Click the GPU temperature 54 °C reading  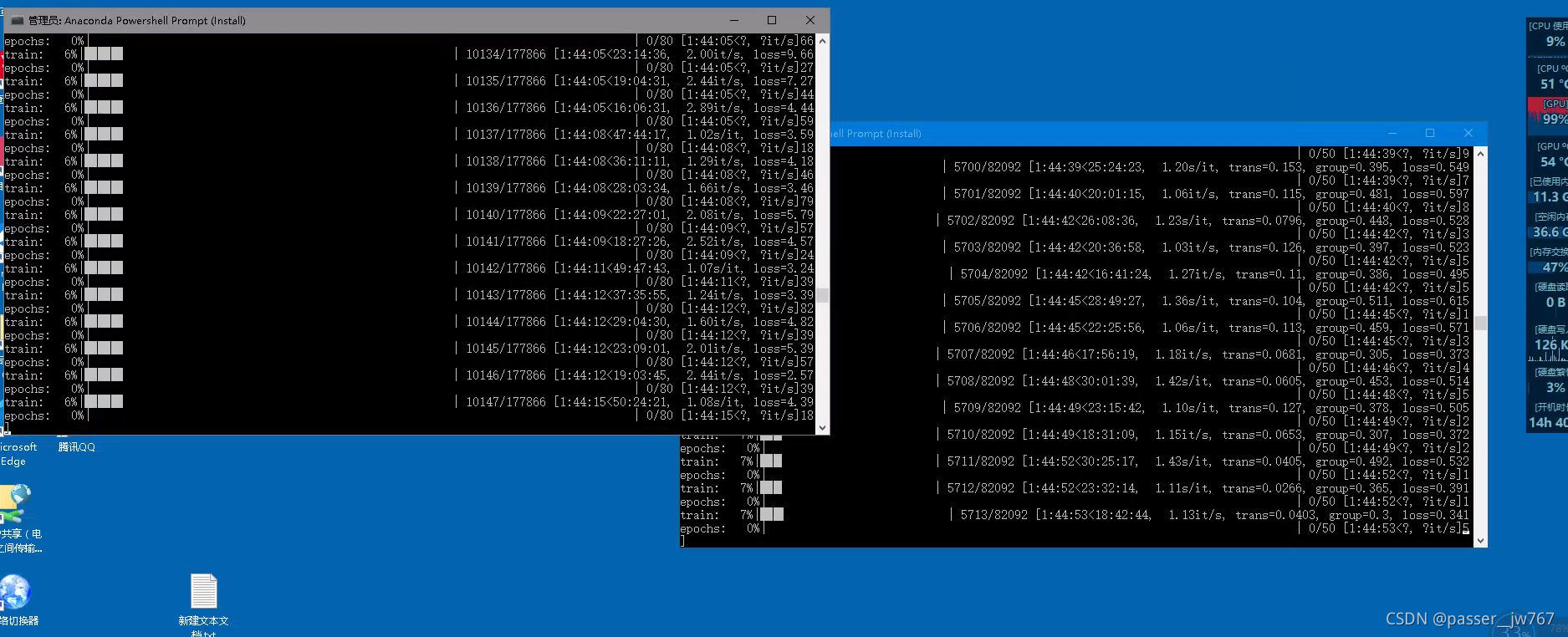pos(1553,161)
